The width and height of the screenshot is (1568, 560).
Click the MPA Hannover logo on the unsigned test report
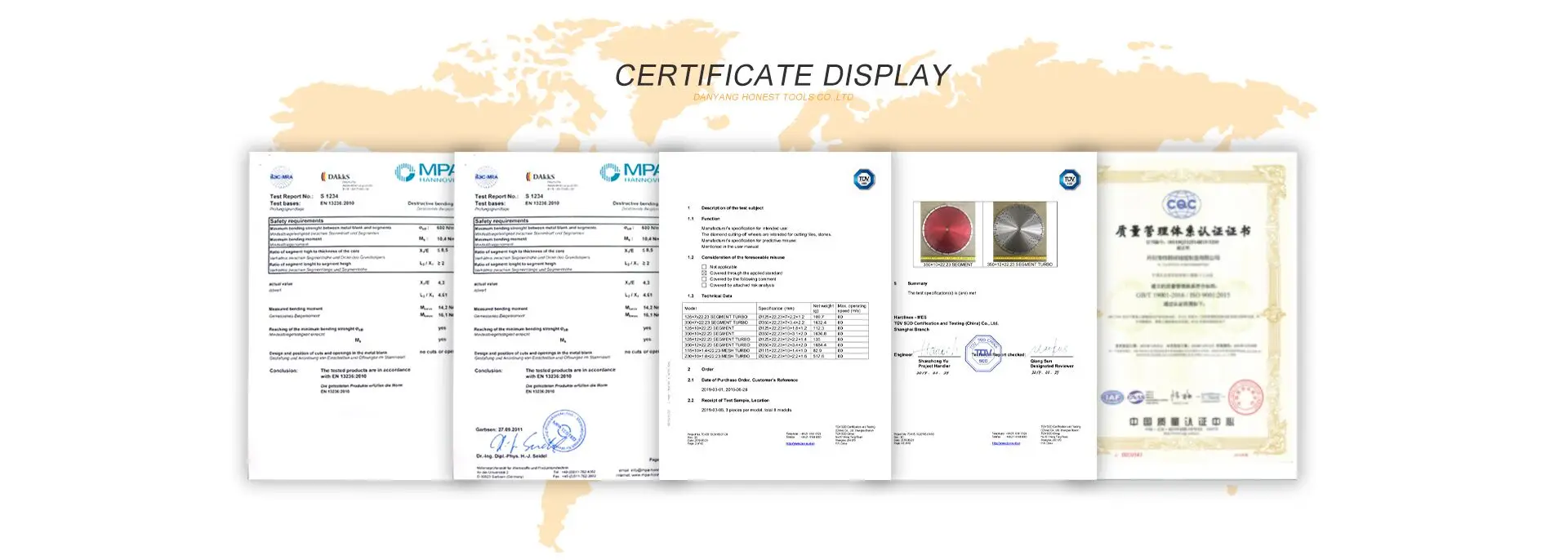(x=425, y=172)
